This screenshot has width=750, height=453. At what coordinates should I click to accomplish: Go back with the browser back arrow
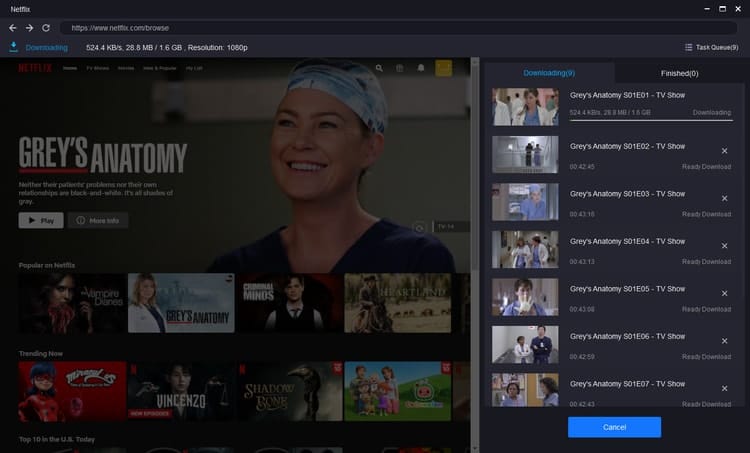click(13, 28)
